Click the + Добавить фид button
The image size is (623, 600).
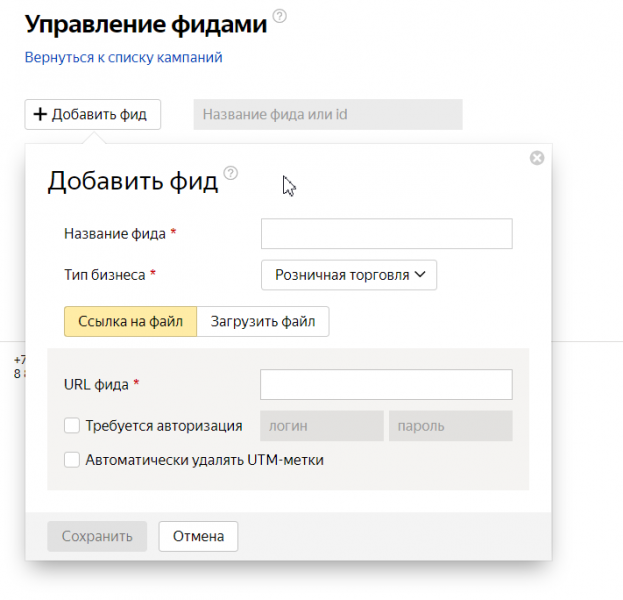click(93, 114)
